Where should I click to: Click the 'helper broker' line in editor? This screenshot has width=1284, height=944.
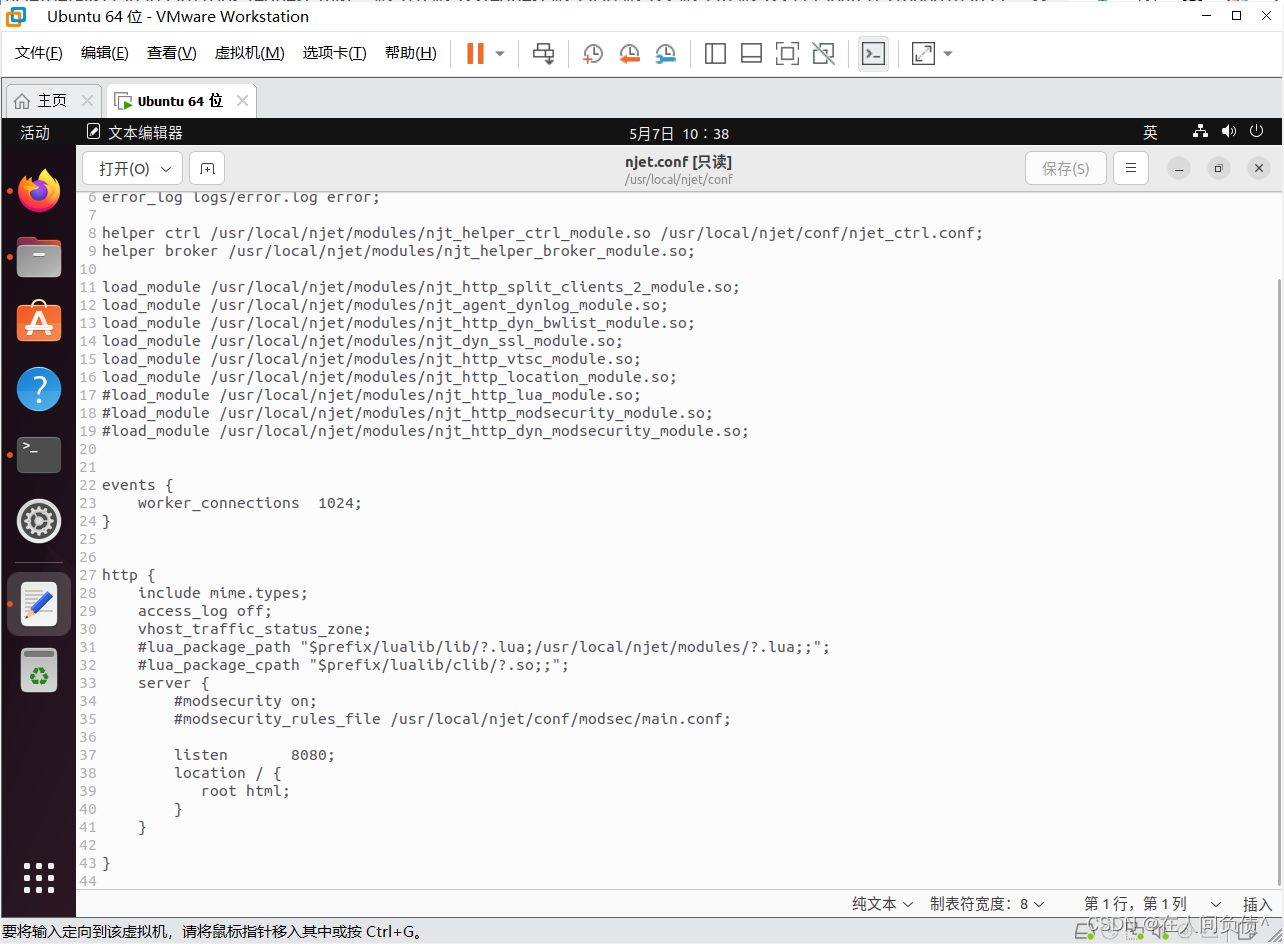click(398, 251)
